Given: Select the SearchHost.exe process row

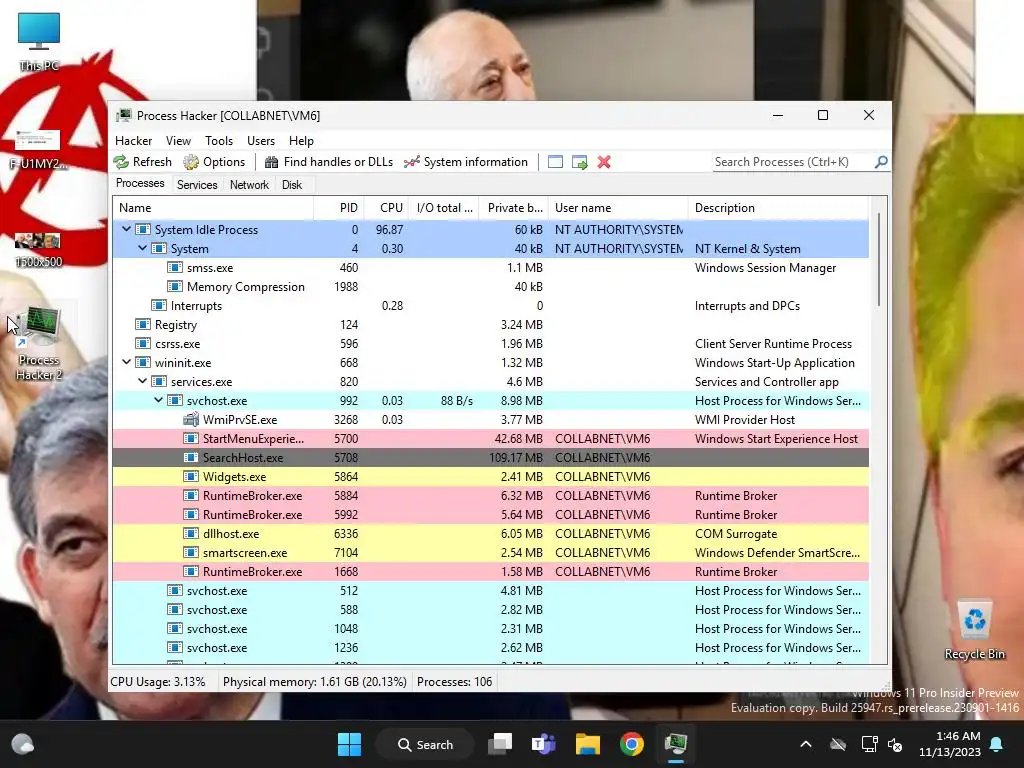Looking at the screenshot, I should pyautogui.click(x=490, y=458).
